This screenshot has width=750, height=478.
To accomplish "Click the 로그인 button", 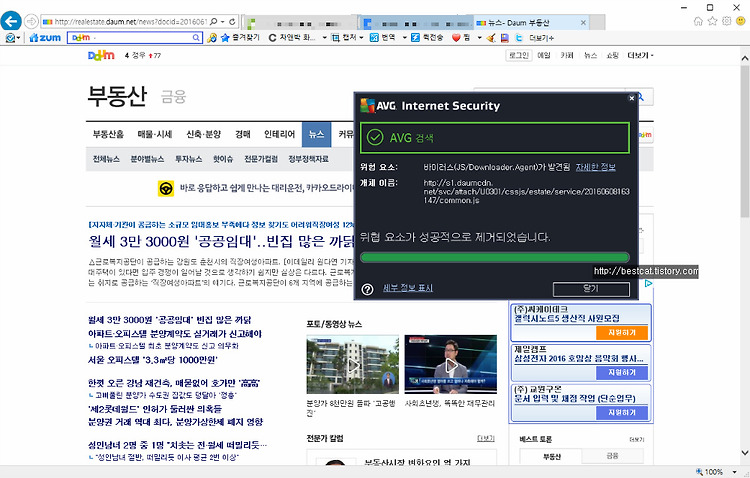I will tap(518, 56).
